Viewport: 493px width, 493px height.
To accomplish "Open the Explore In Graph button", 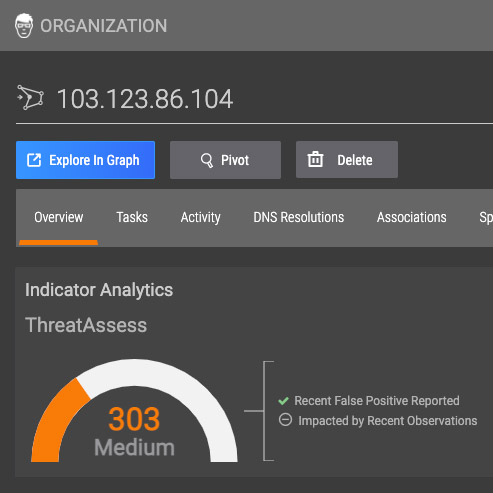I will tap(85, 160).
